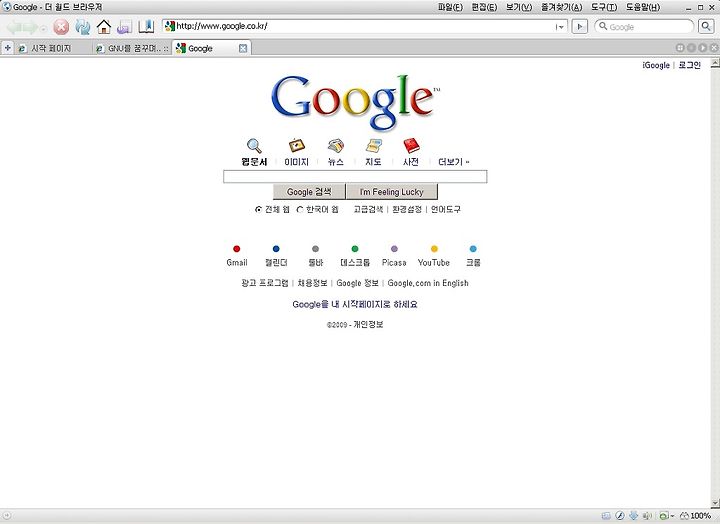The width and height of the screenshot is (720, 524).
Task: Click the 로그인 link
Action: click(690, 65)
